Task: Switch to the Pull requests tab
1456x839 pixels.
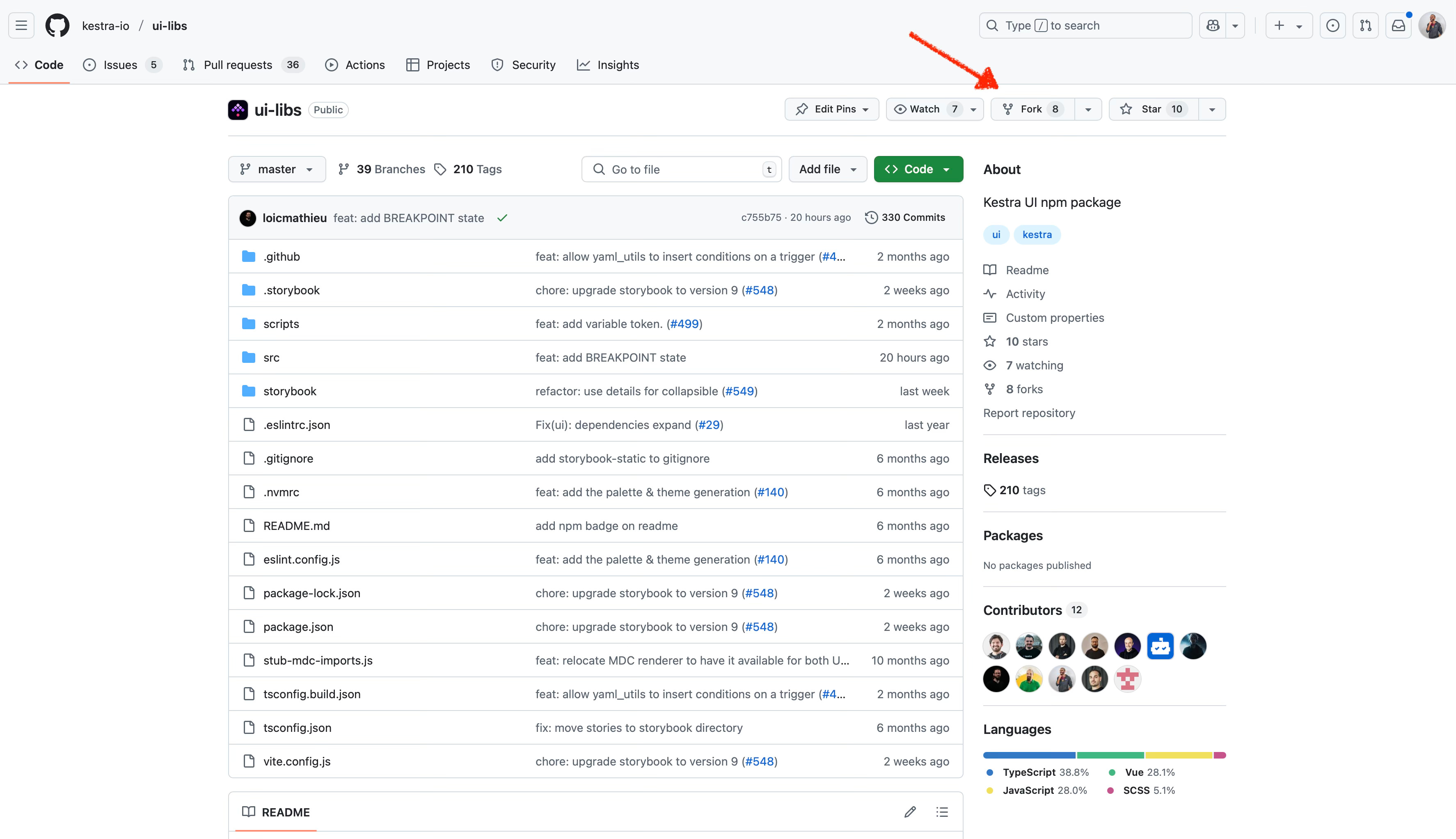Action: (243, 64)
